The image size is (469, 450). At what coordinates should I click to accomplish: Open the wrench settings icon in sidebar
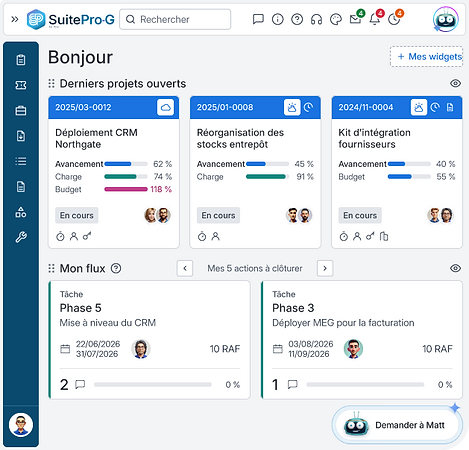tap(21, 237)
